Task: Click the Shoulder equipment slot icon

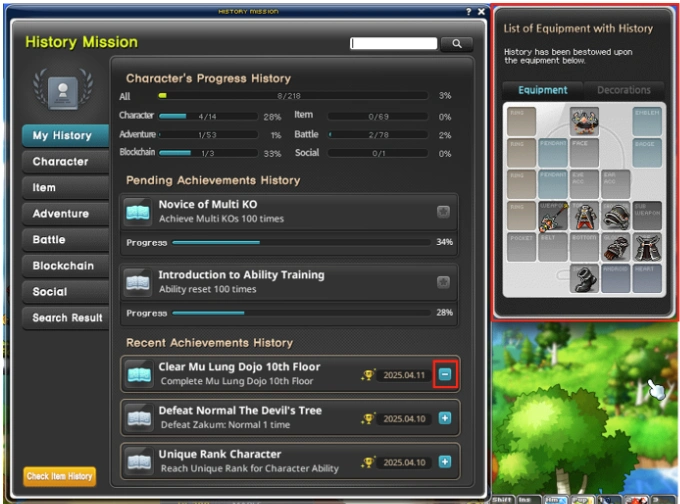Action: click(x=615, y=216)
